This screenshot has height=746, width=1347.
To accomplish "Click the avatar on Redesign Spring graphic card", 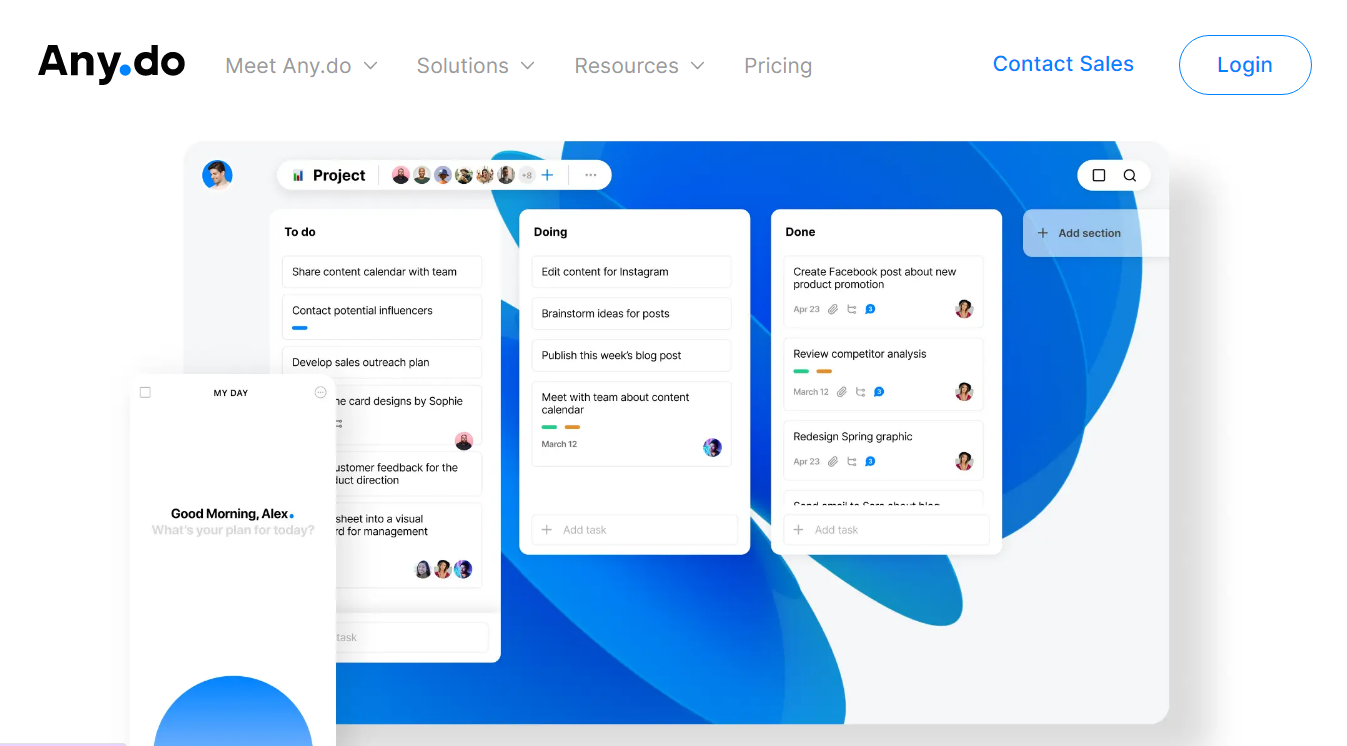I will click(964, 461).
